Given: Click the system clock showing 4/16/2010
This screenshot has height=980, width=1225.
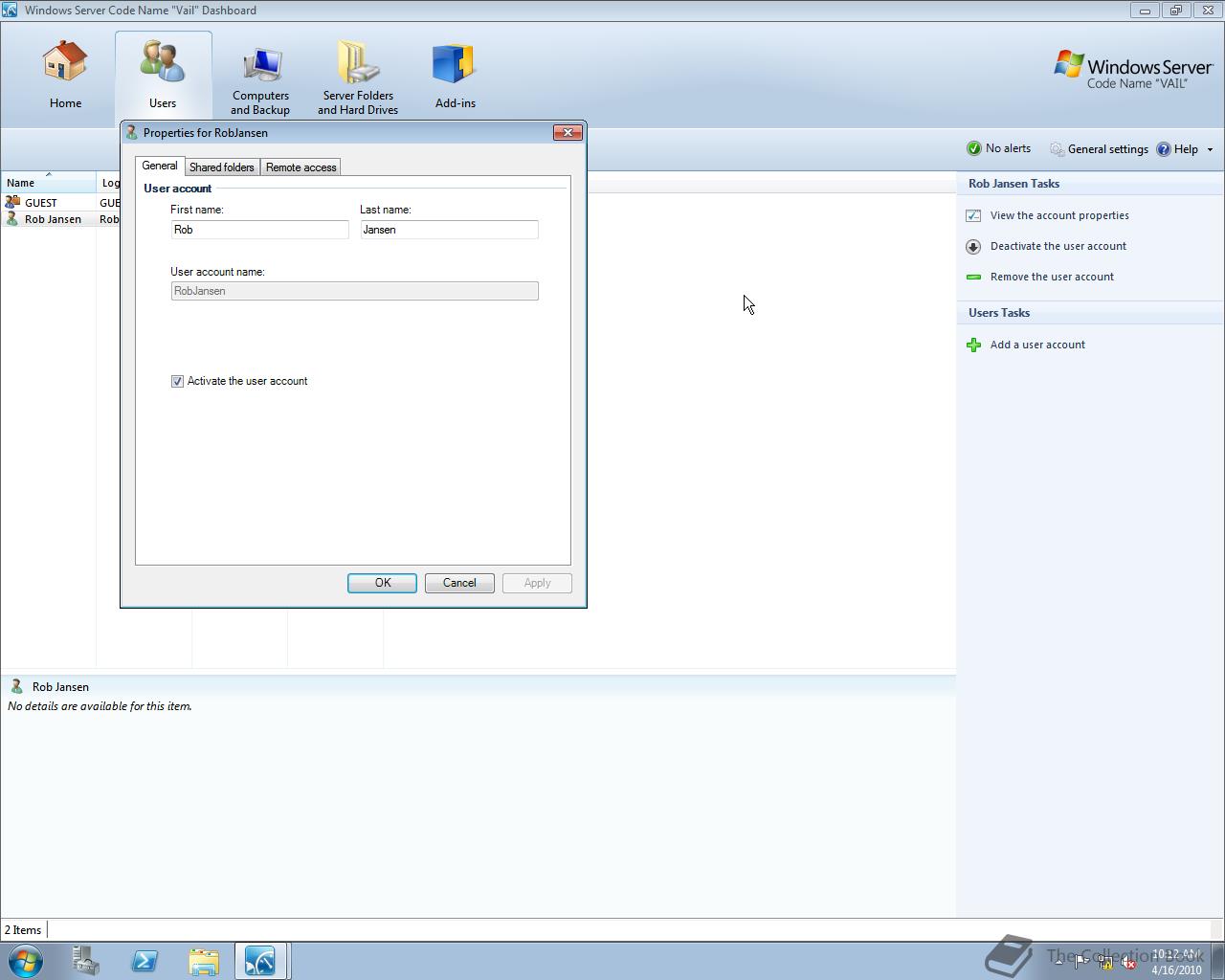Looking at the screenshot, I should (1176, 962).
